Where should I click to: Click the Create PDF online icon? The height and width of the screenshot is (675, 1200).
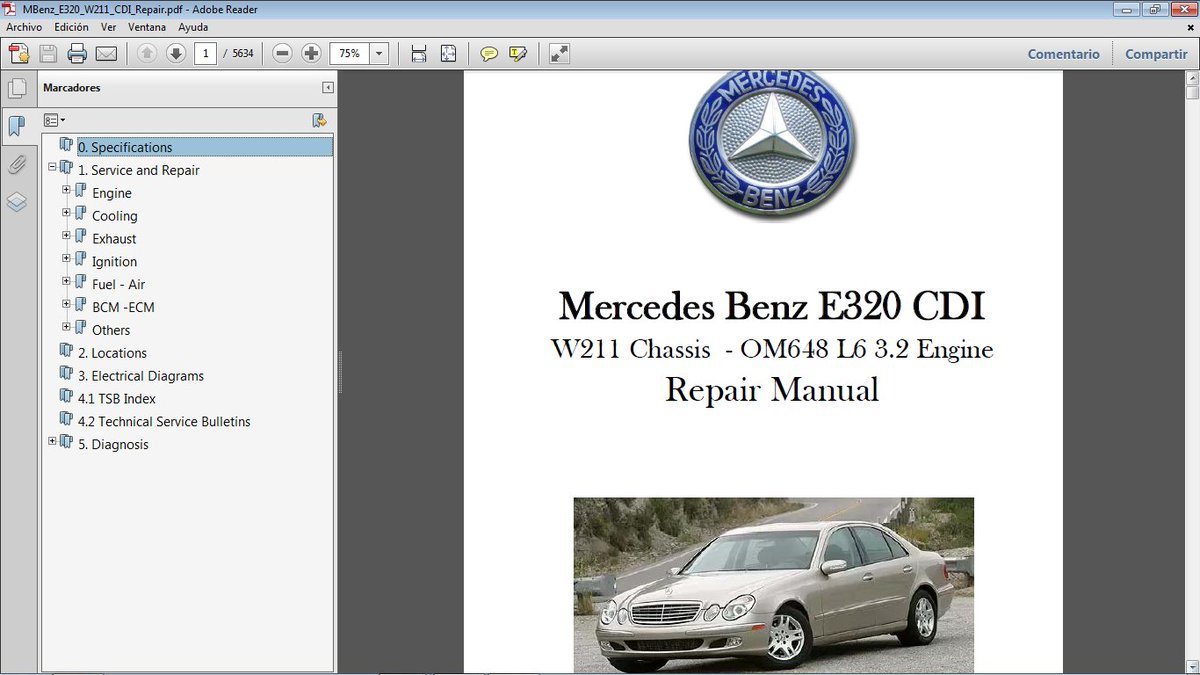click(19, 54)
